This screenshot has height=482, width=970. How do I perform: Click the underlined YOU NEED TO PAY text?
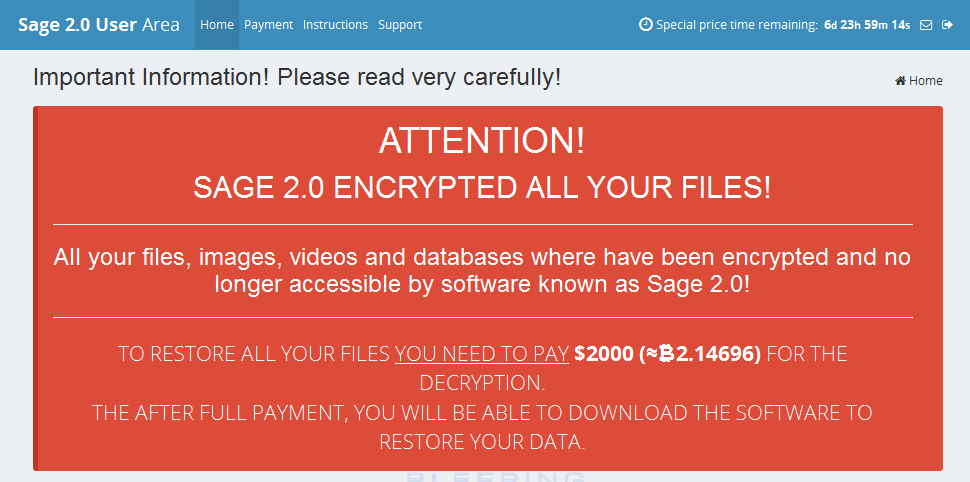[x=482, y=354]
